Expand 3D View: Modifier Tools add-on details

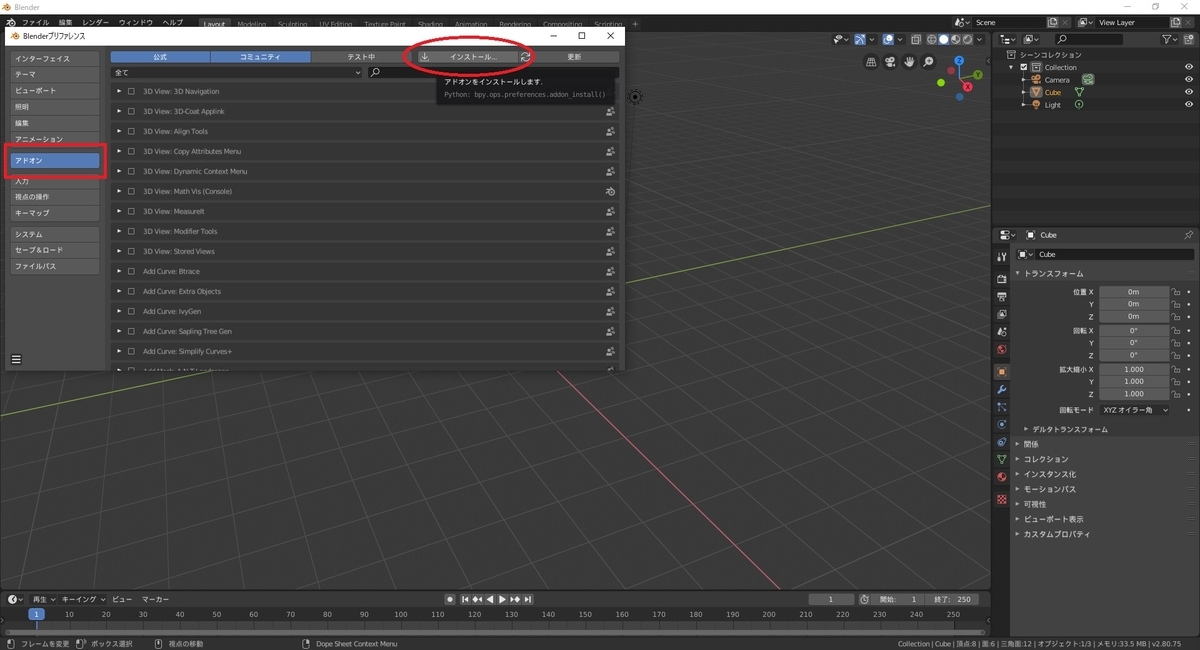(119, 231)
